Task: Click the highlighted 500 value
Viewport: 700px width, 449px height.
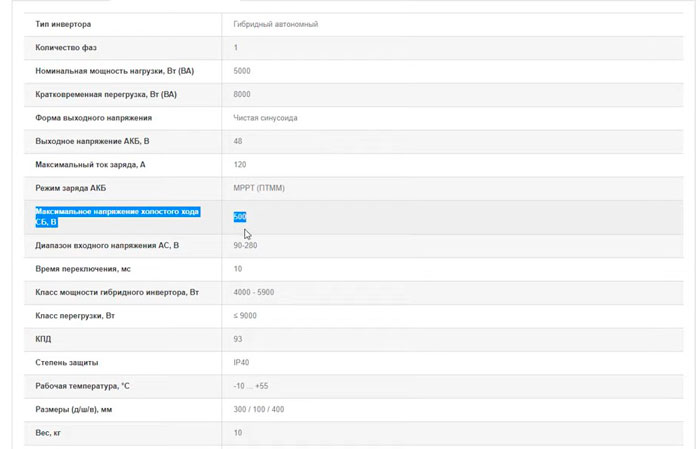Action: (240, 216)
